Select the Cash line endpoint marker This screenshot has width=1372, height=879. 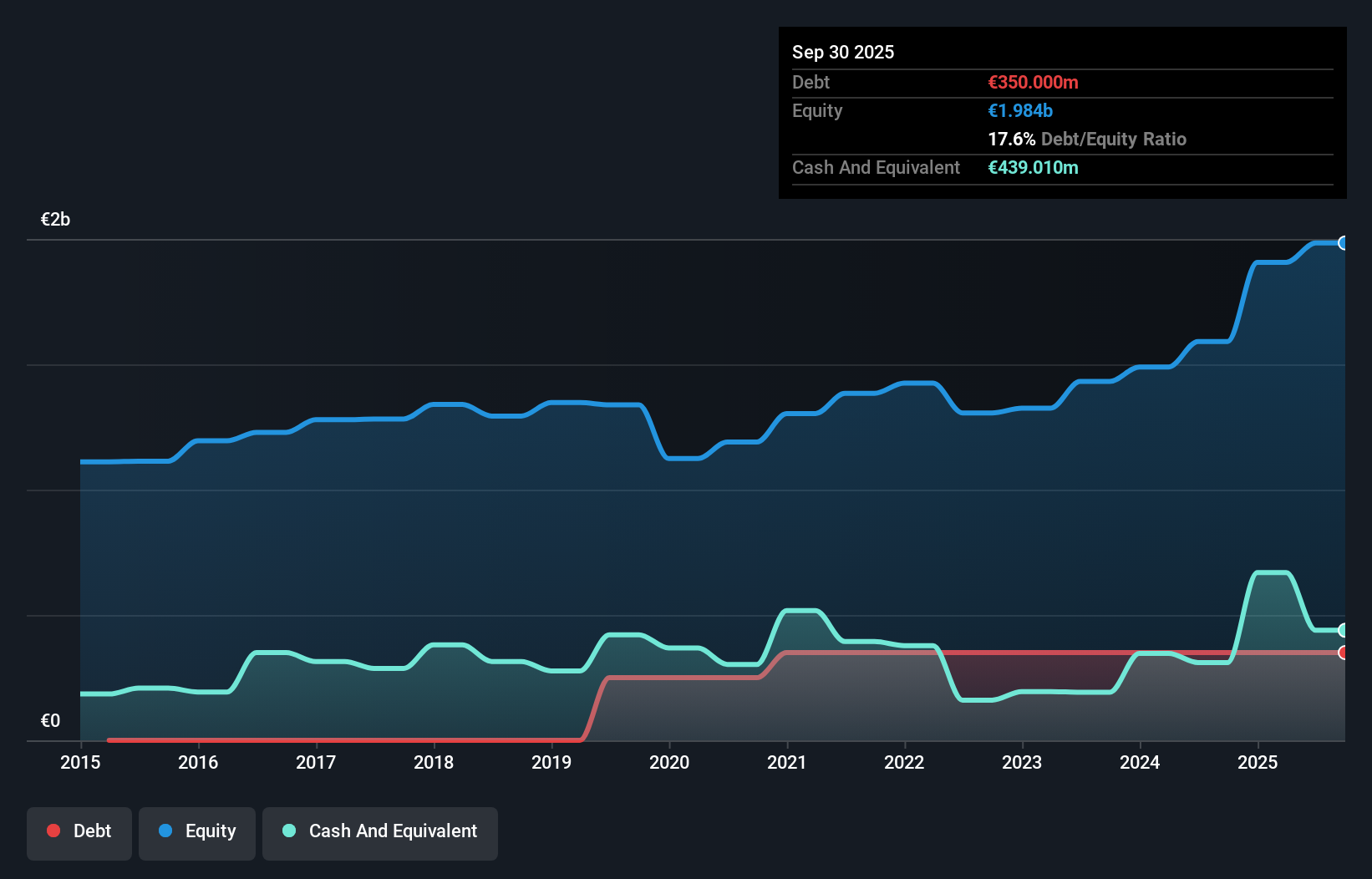click(x=1343, y=631)
